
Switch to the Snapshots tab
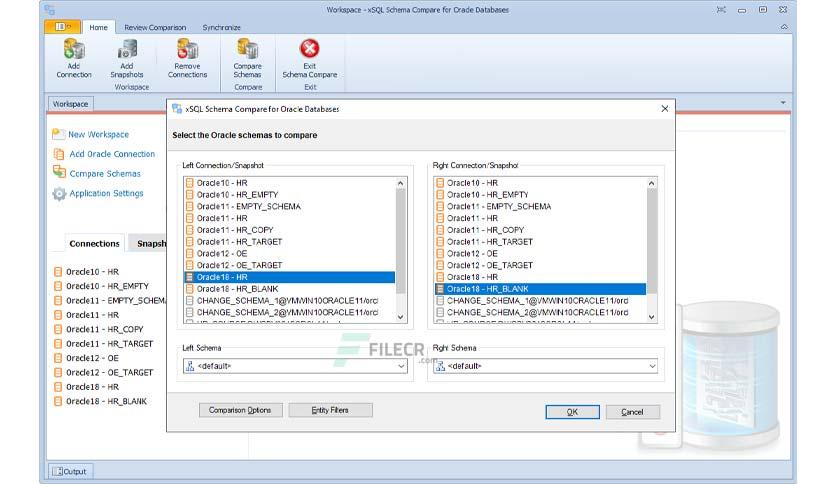148,244
